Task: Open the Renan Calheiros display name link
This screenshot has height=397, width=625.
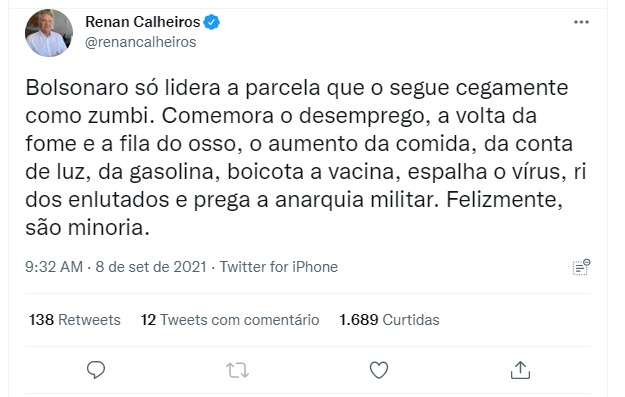Action: pos(143,22)
